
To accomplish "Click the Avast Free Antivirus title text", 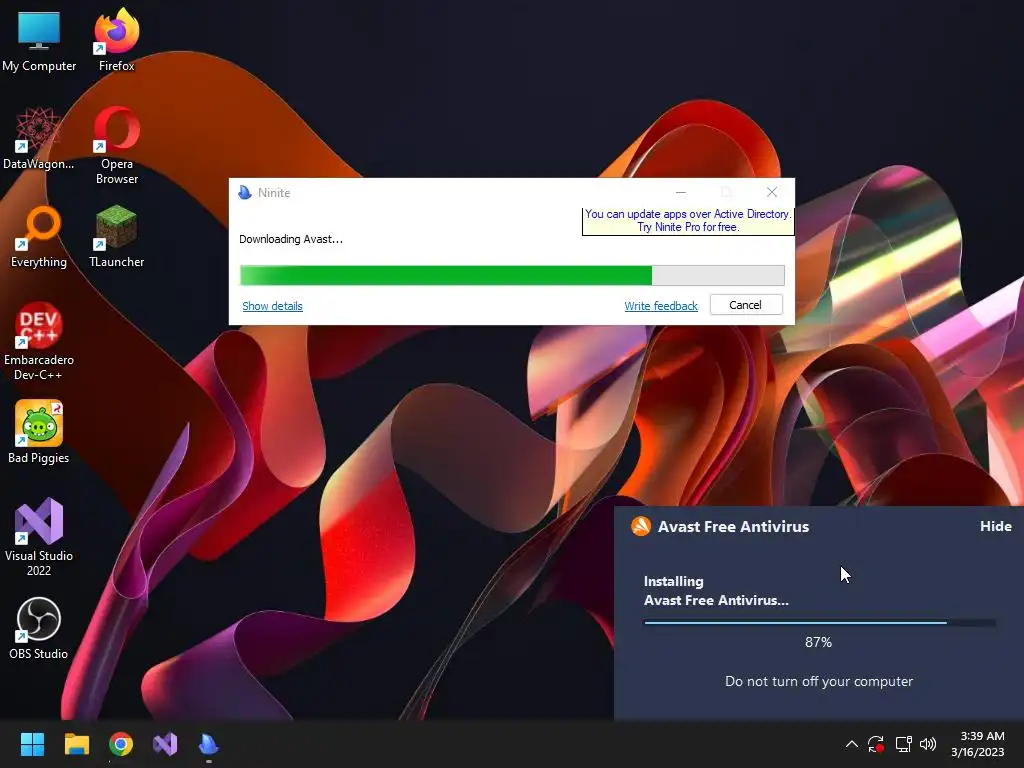I will coord(733,526).
